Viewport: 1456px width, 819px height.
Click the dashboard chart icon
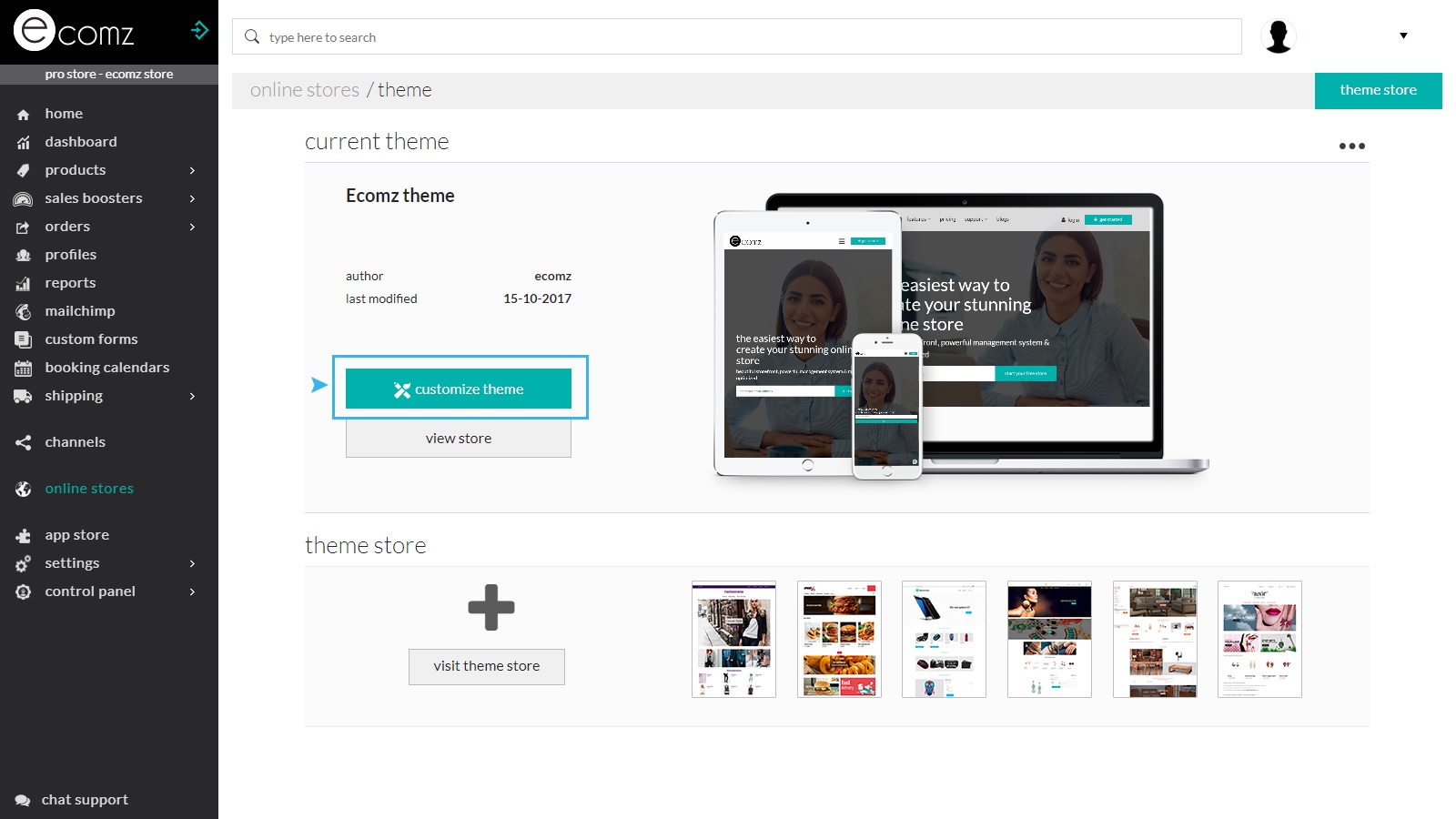[x=24, y=143]
